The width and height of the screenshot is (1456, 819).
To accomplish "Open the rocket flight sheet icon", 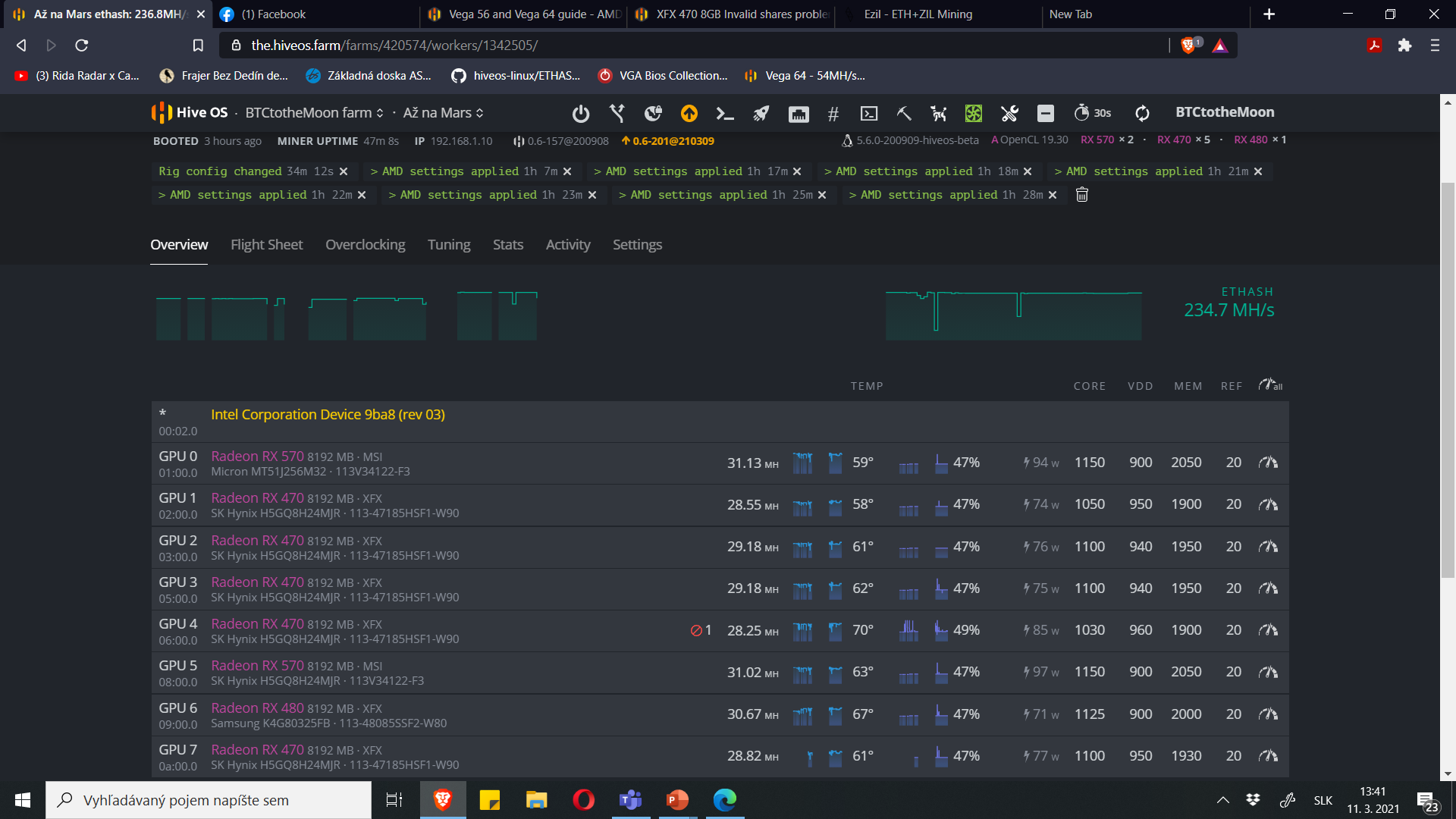I will [x=761, y=114].
